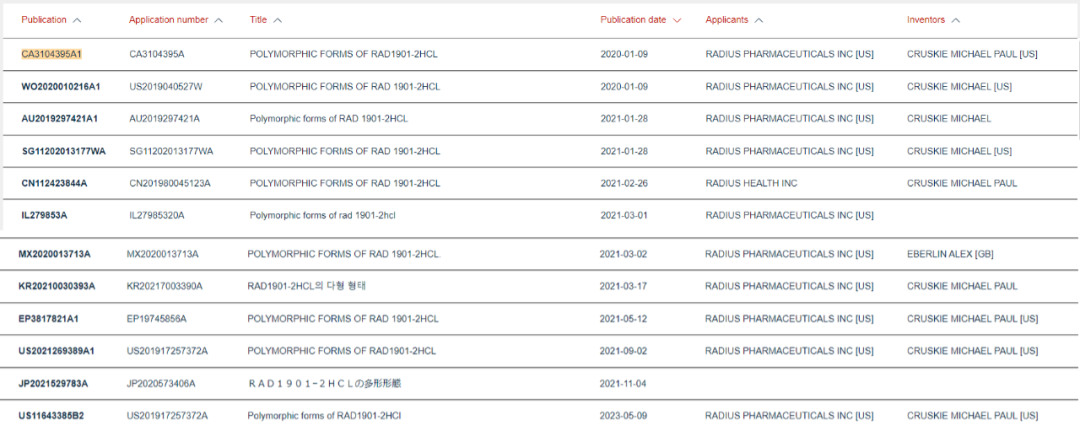Image resolution: width=1080 pixels, height=431 pixels.
Task: Click publication date 2021-11-04
Action: (x=623, y=383)
